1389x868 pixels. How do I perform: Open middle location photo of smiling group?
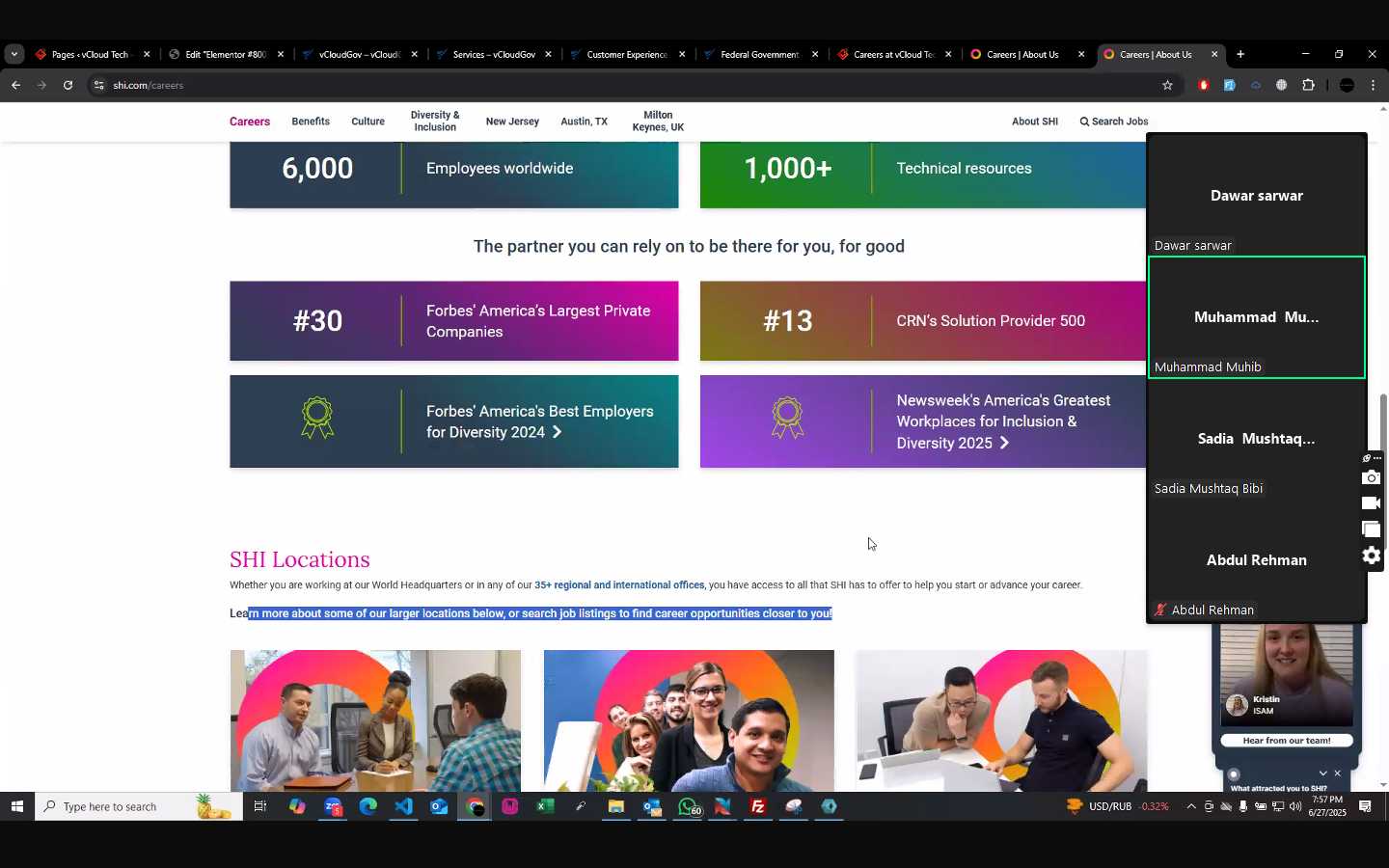pyautogui.click(x=689, y=720)
